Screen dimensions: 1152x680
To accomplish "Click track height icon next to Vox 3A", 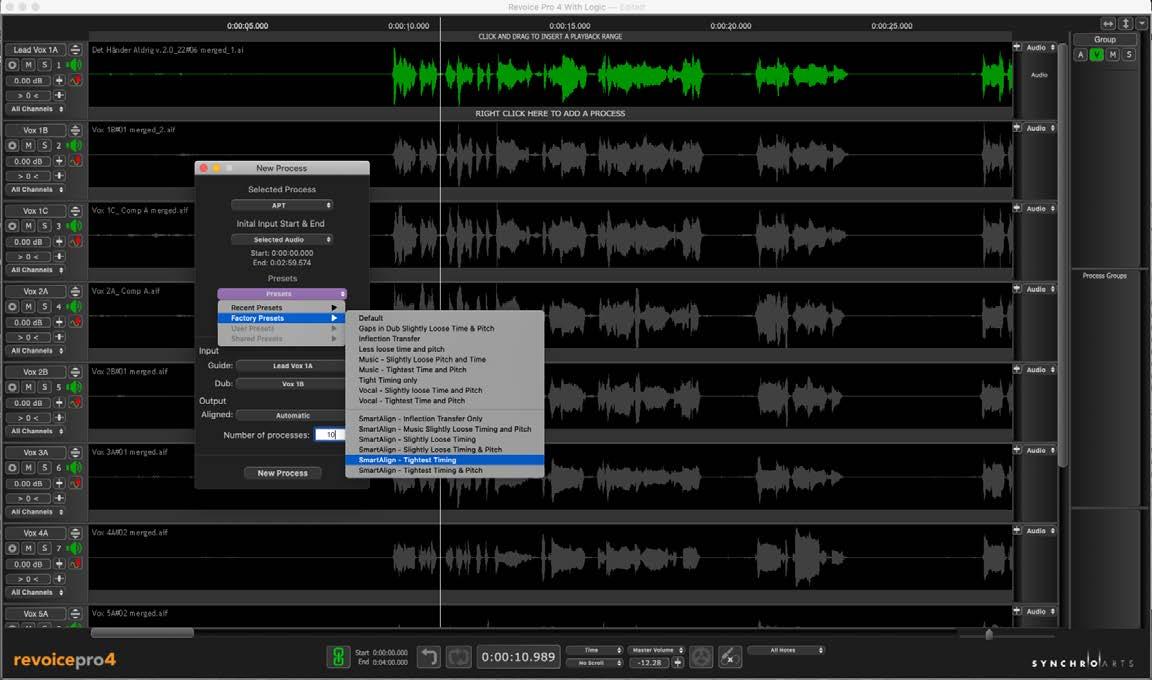I will [x=75, y=452].
